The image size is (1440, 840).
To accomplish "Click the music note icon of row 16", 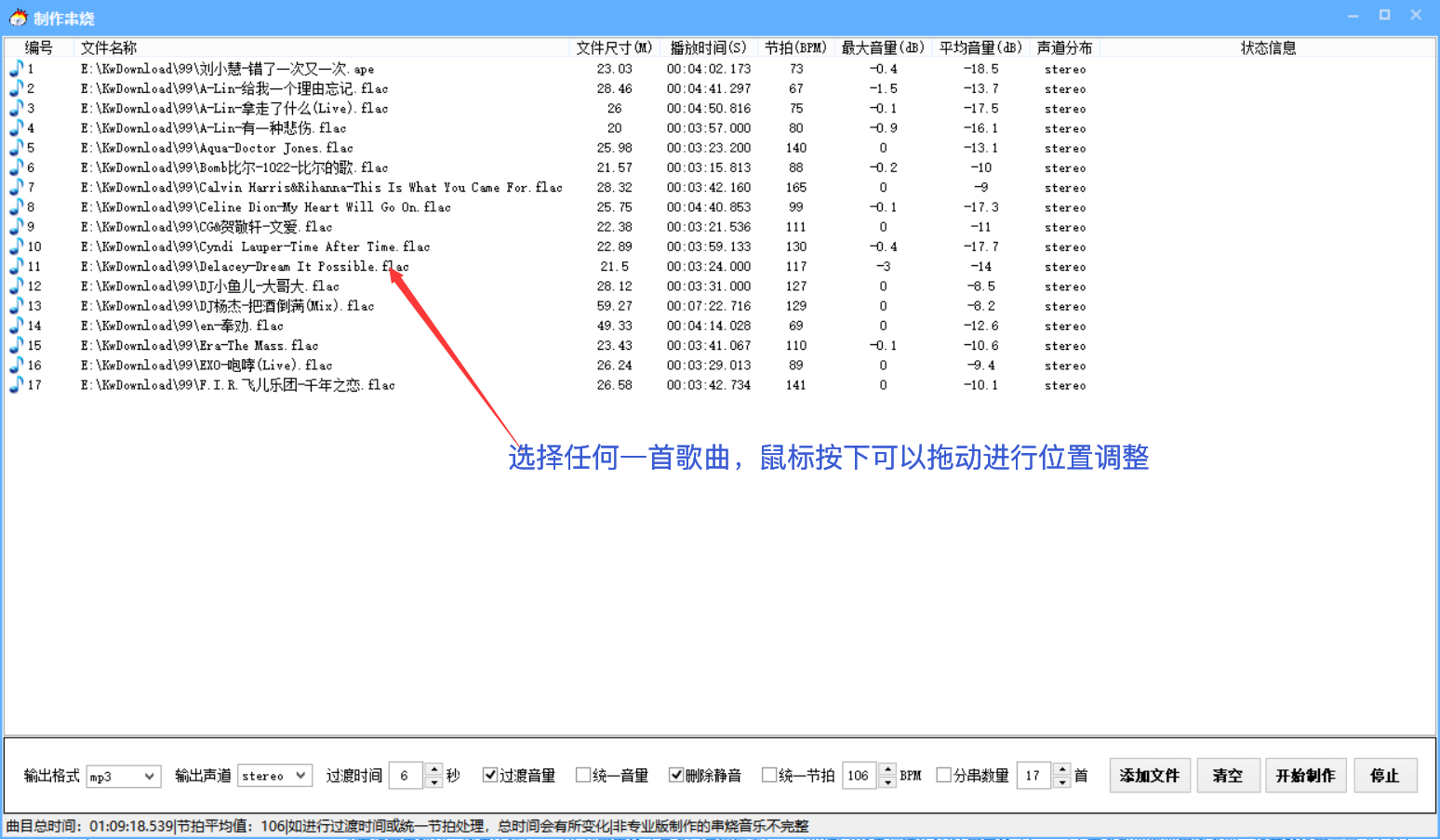I will tap(16, 365).
